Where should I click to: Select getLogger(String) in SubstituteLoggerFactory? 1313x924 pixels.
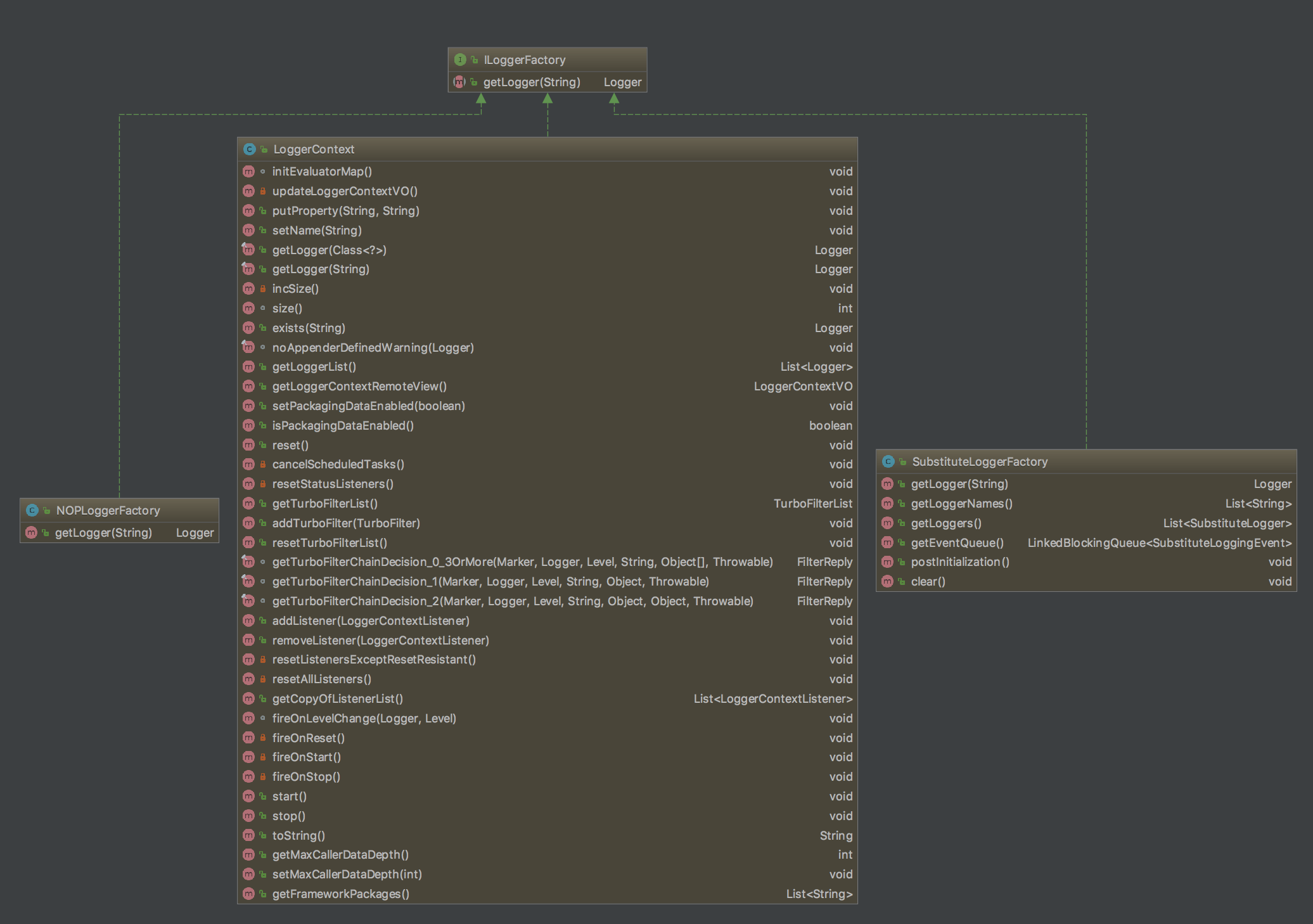(x=959, y=484)
